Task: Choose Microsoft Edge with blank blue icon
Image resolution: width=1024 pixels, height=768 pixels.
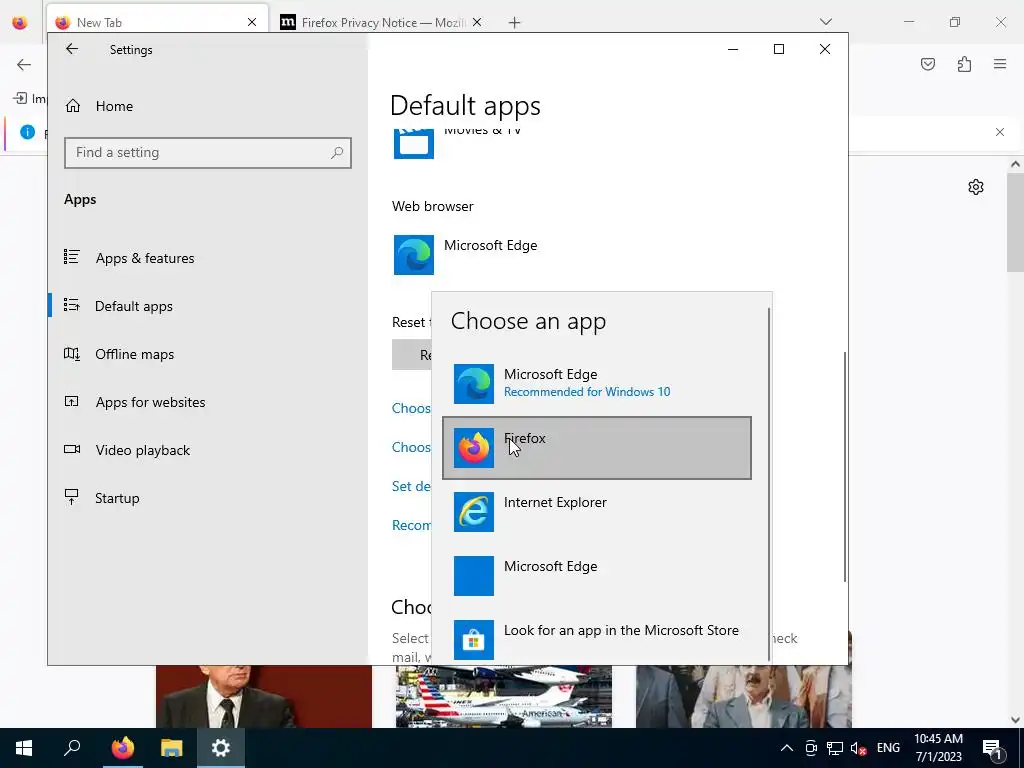Action: click(597, 575)
